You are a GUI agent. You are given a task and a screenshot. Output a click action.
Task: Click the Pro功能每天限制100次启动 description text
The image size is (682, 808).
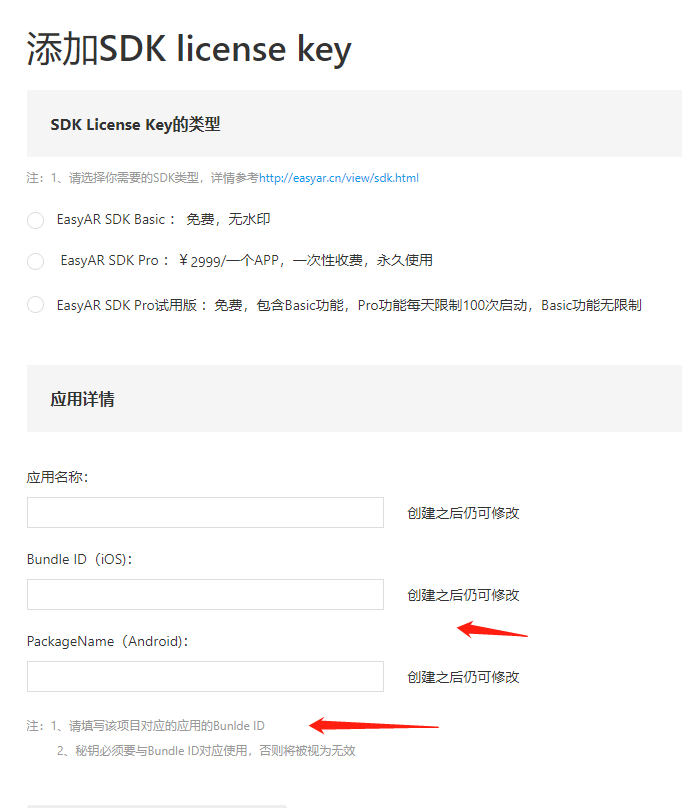(x=442, y=306)
